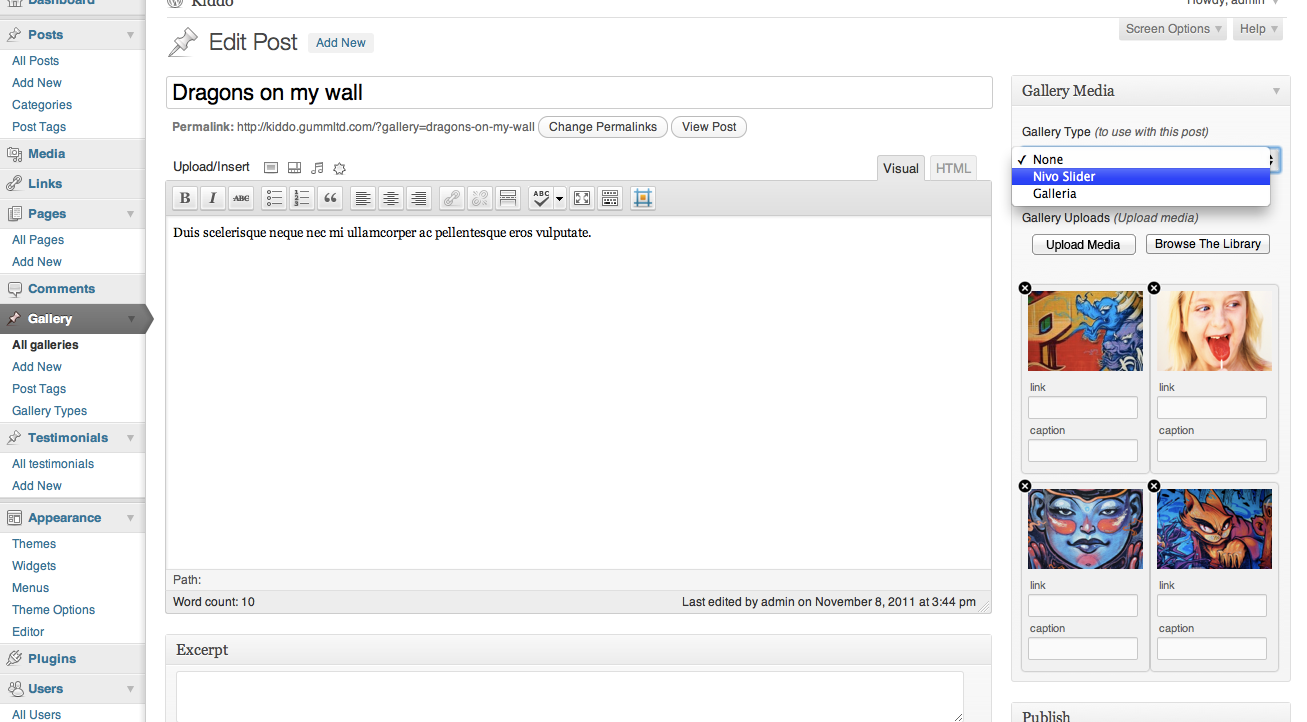Open spellcheck language dropdown arrow
This screenshot has height=722, width=1307.
[559, 198]
